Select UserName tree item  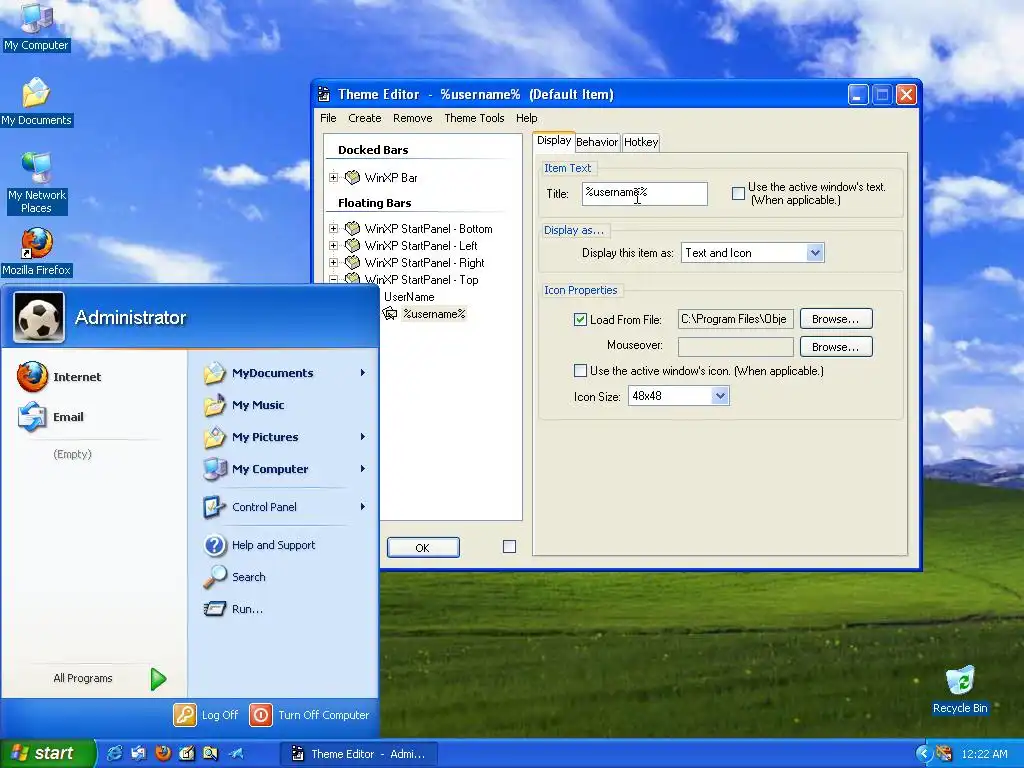pos(409,296)
